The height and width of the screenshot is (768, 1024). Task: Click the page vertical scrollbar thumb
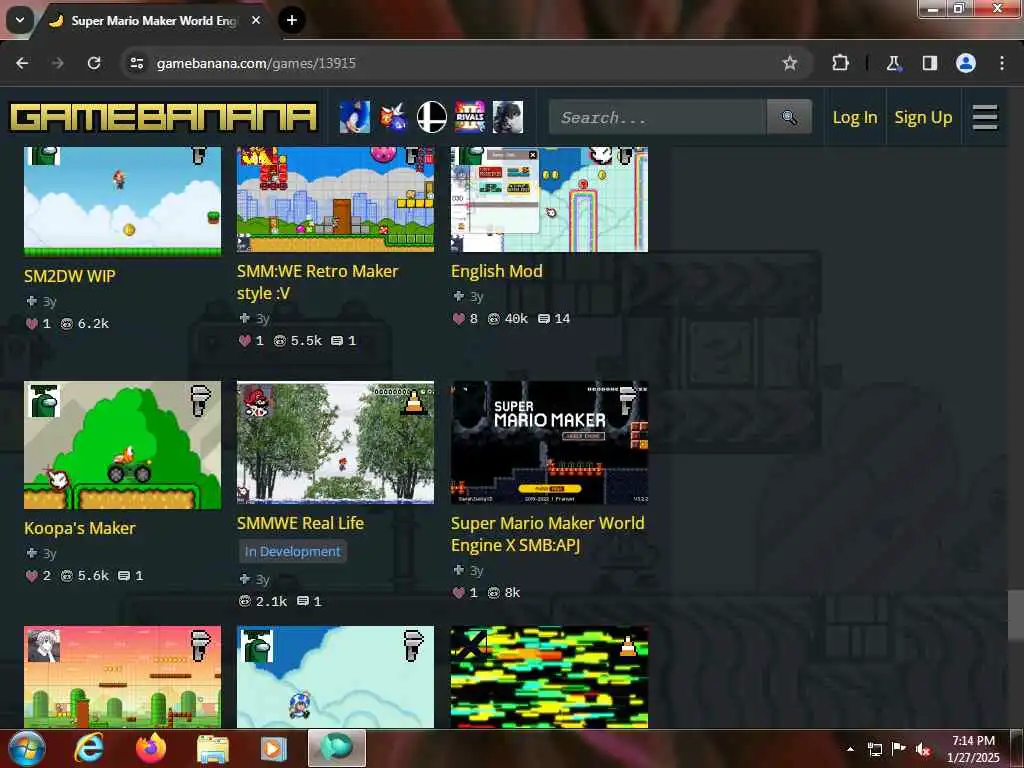click(1016, 616)
